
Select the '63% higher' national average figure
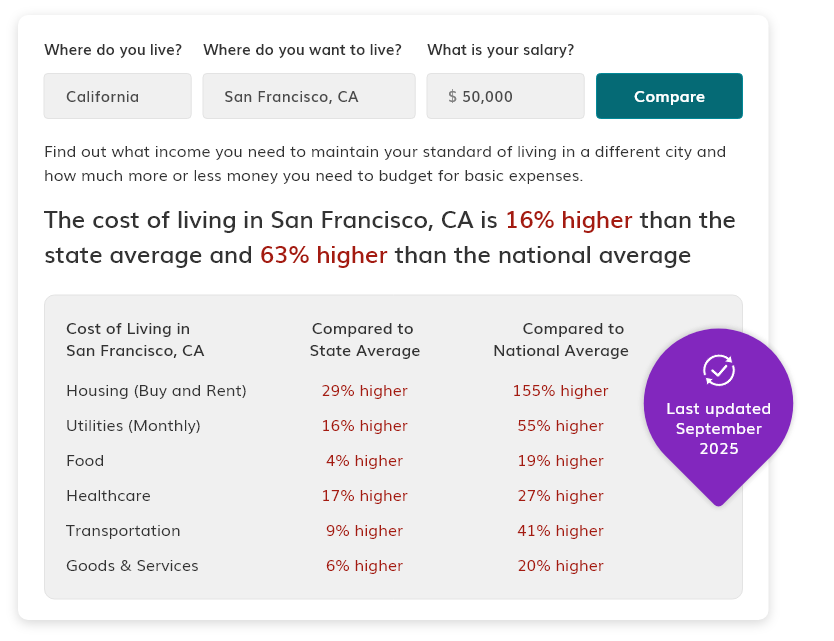click(325, 255)
